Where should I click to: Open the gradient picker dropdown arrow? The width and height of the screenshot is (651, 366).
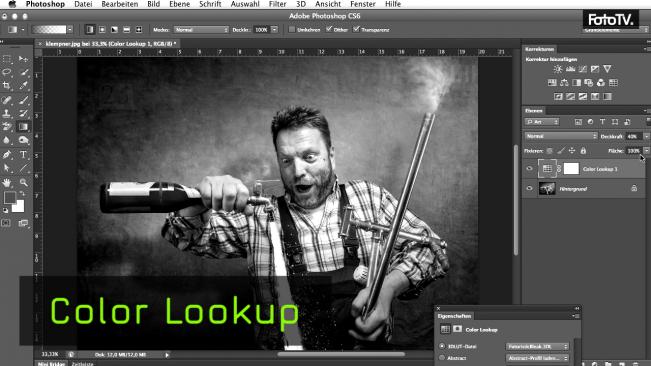click(x=70, y=29)
